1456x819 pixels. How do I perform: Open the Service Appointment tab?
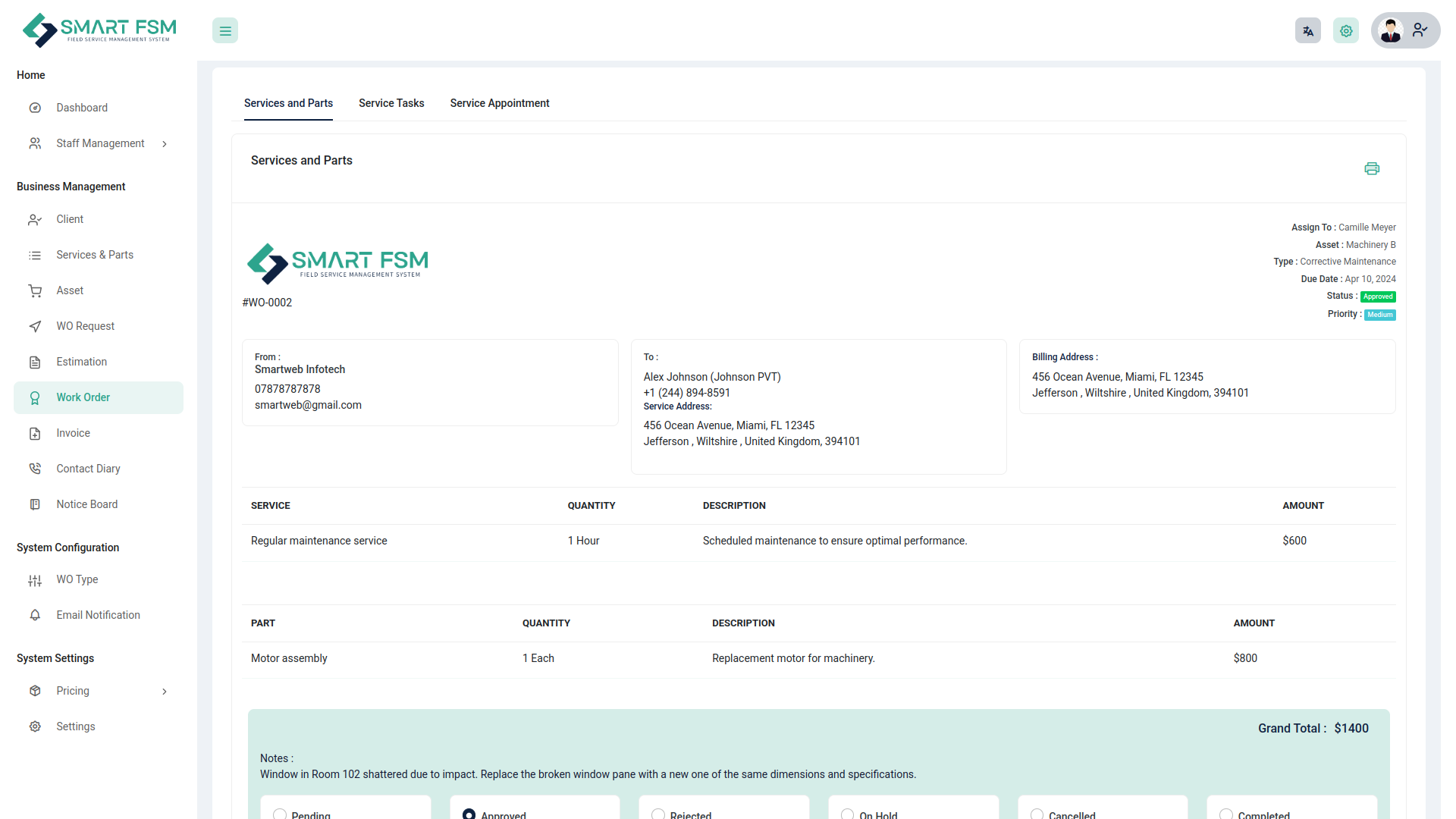tap(499, 103)
